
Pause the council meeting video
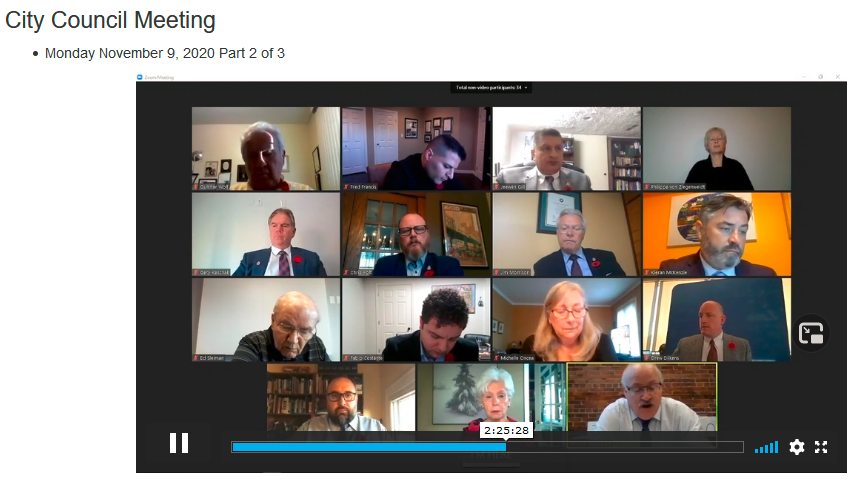(179, 443)
